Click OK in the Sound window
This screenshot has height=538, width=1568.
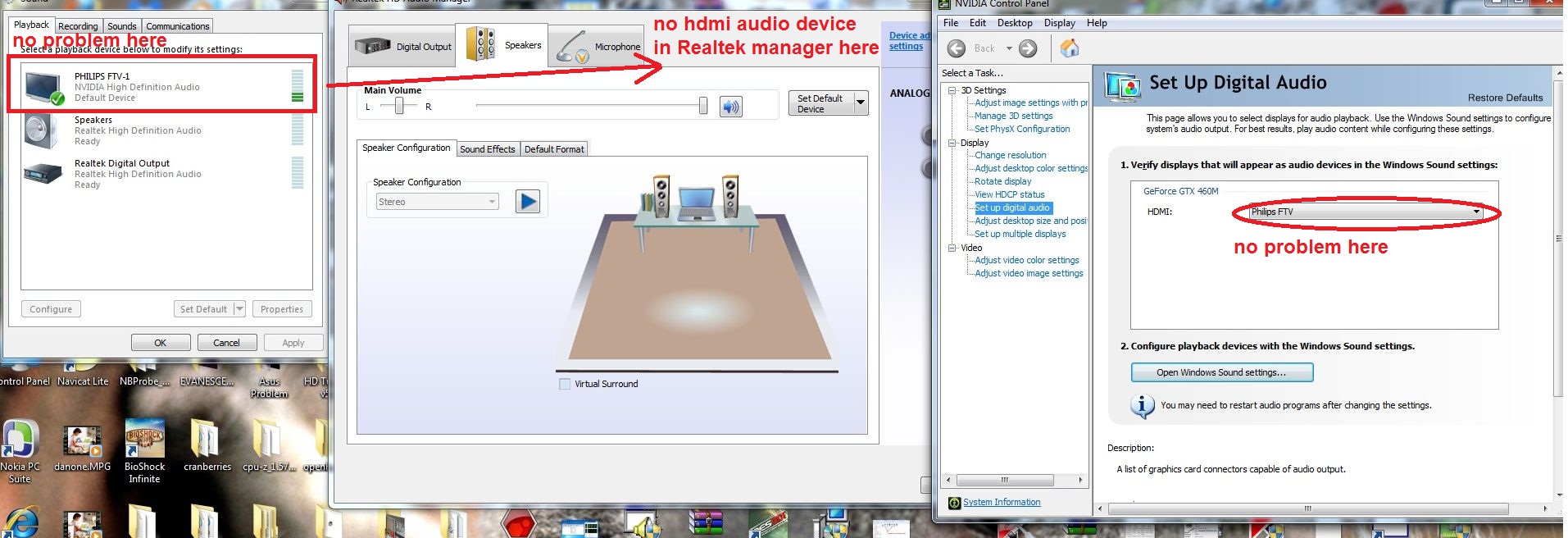click(x=161, y=343)
